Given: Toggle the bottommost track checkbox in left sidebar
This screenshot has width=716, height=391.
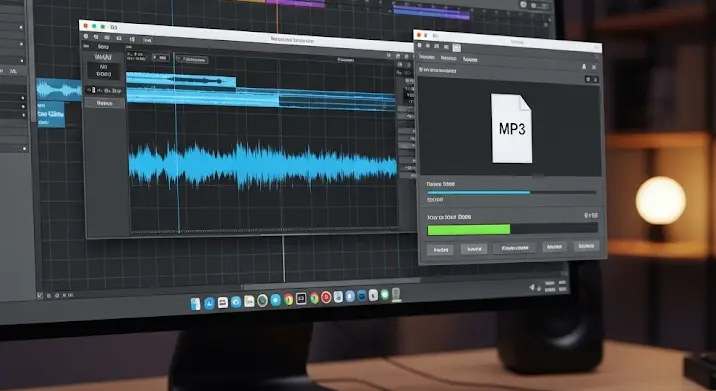Looking at the screenshot, I should (24, 148).
